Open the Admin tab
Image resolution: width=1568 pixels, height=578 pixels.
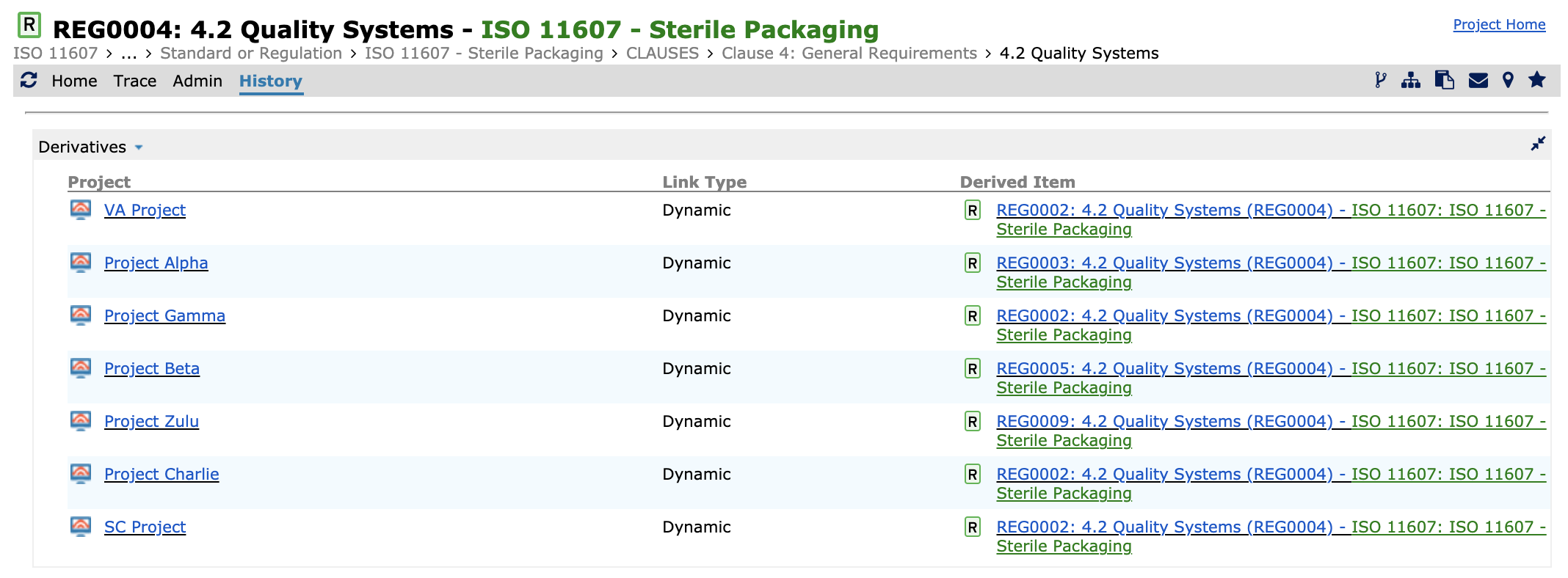(x=197, y=81)
